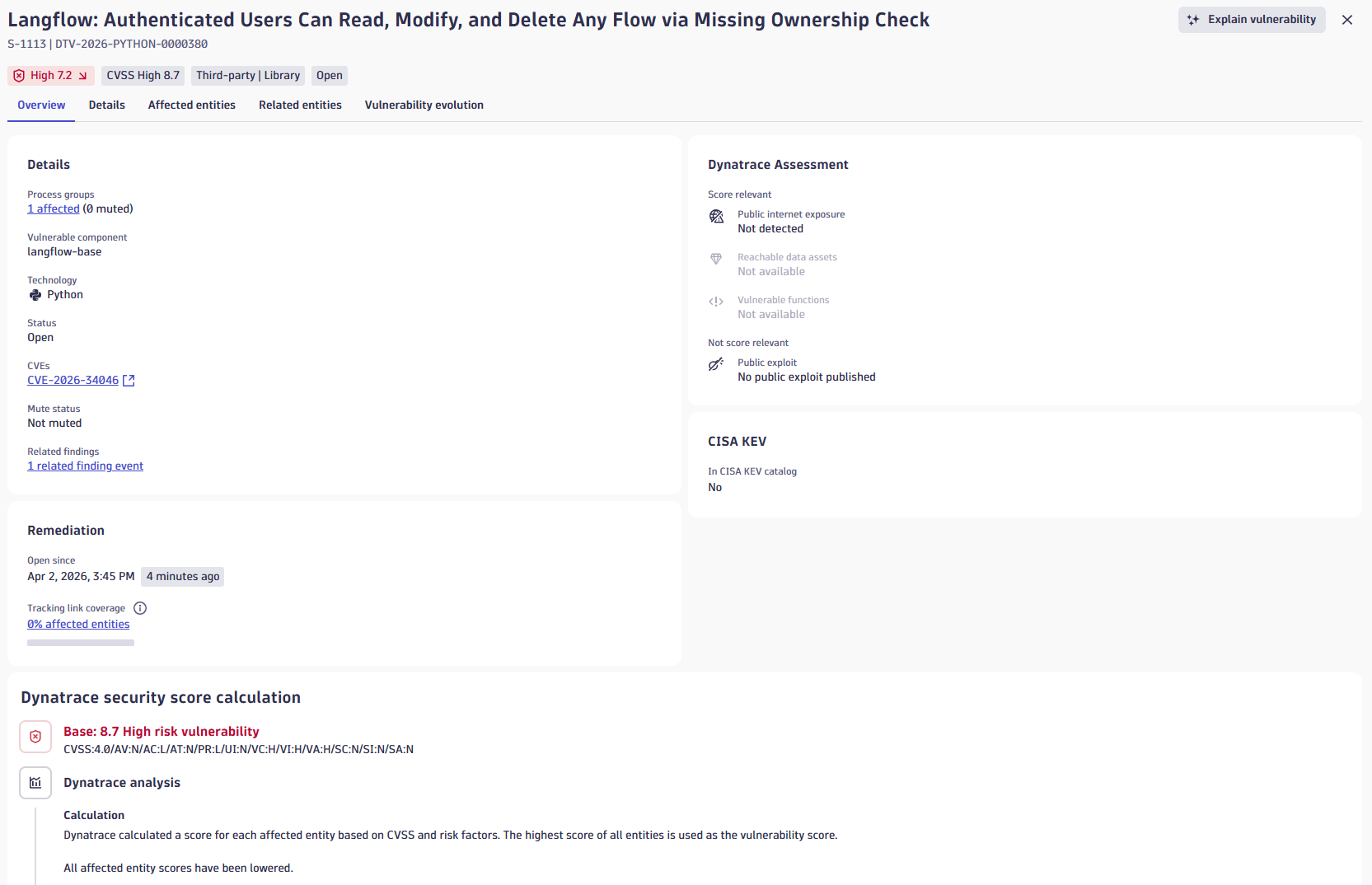Select the Vulnerability evolution tab
The image size is (1372, 885).
424,105
